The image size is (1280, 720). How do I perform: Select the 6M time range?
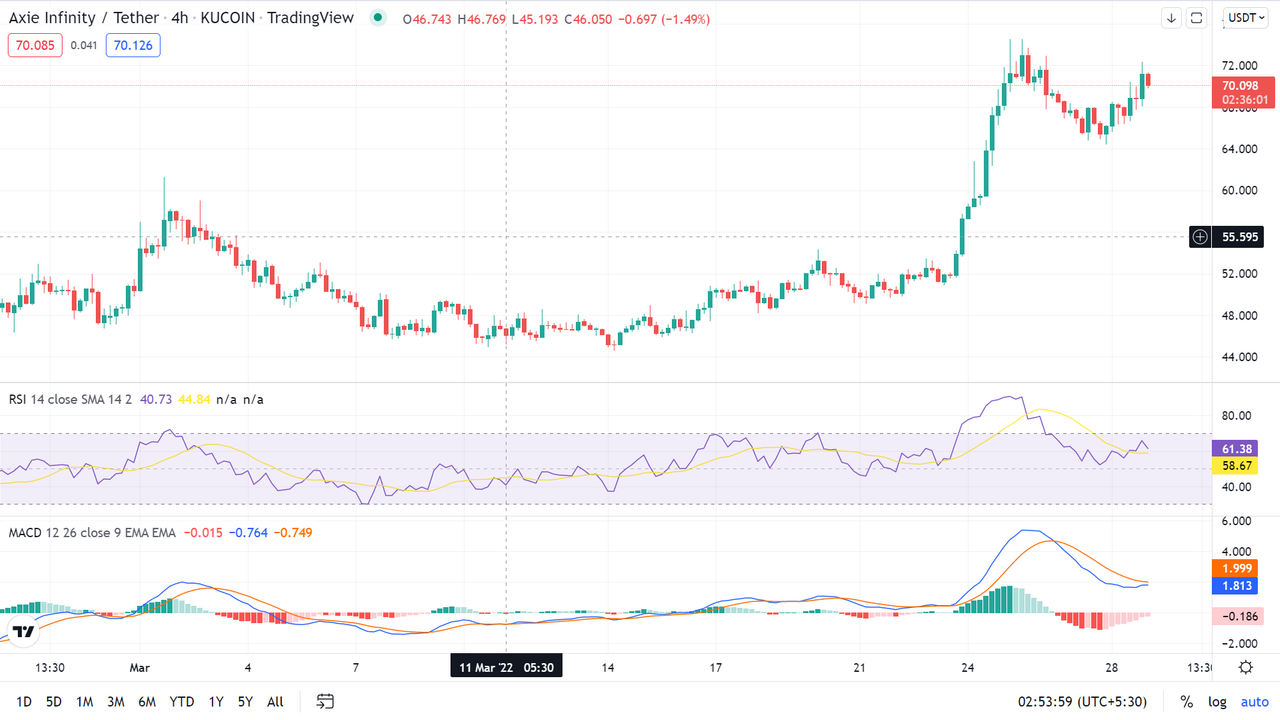pyautogui.click(x=147, y=702)
